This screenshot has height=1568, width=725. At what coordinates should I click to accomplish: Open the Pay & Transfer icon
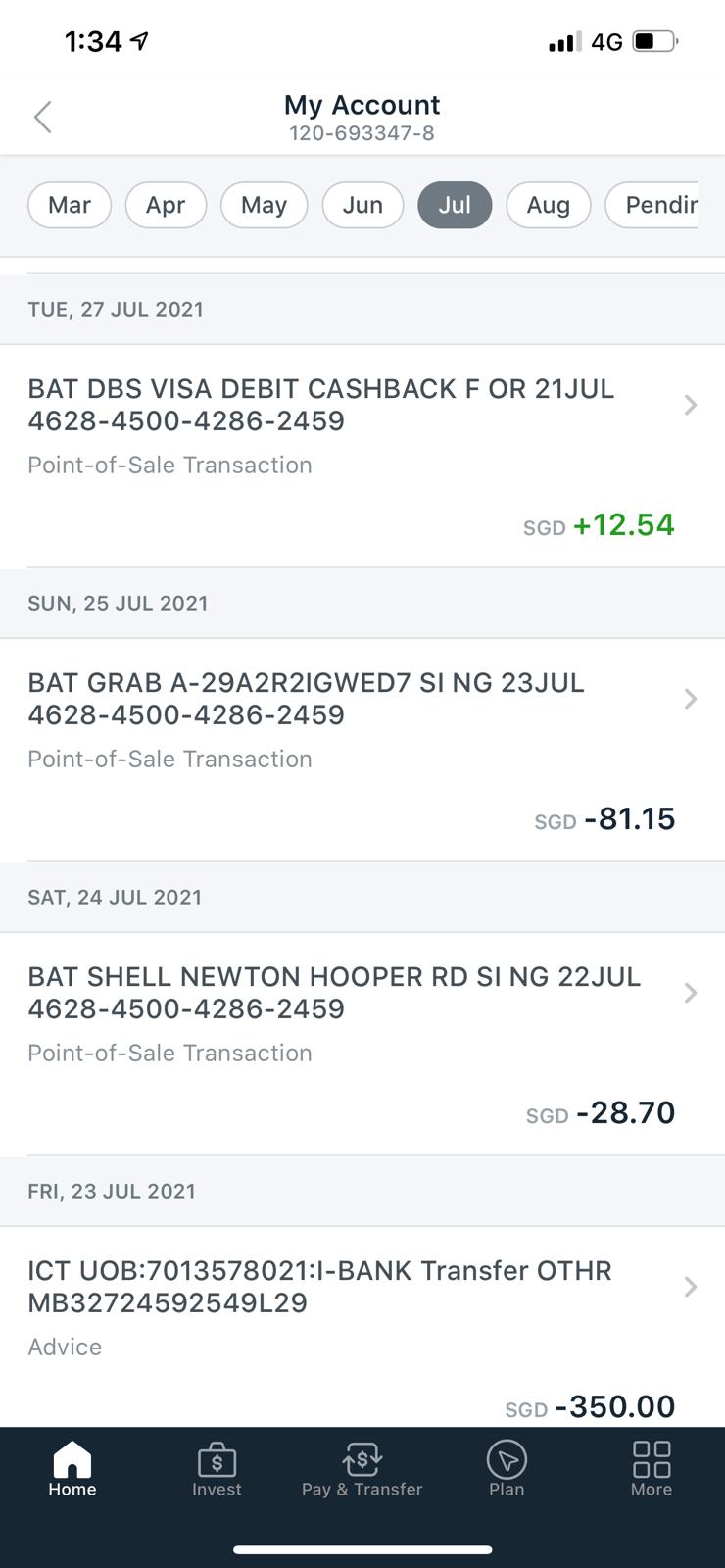click(x=362, y=1460)
